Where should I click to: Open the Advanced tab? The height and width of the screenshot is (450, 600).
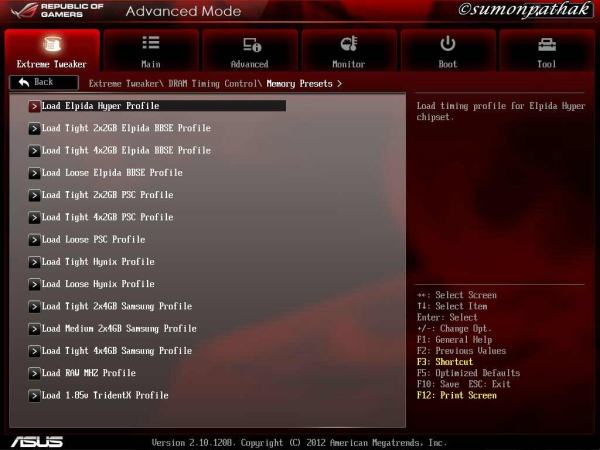click(x=250, y=50)
